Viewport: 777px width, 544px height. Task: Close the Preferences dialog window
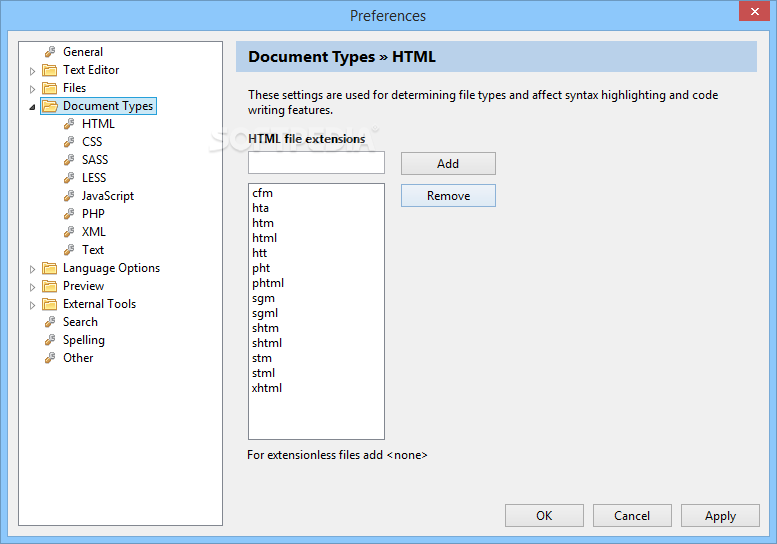pyautogui.click(x=752, y=13)
